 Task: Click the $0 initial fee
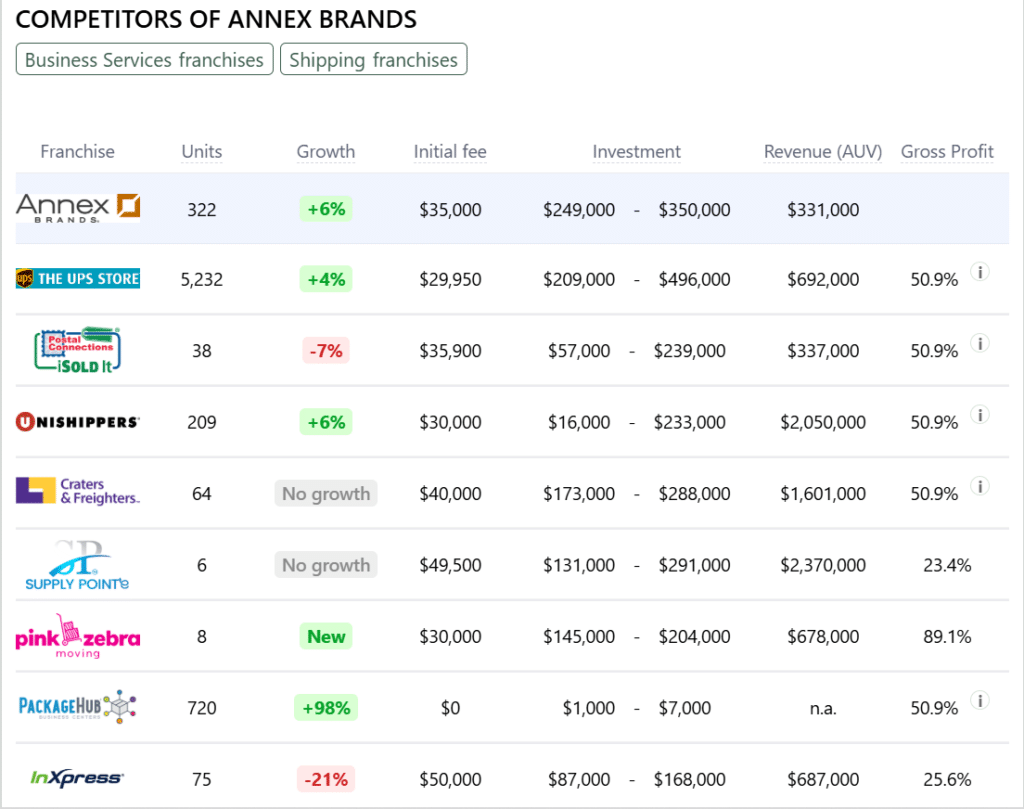pos(450,708)
